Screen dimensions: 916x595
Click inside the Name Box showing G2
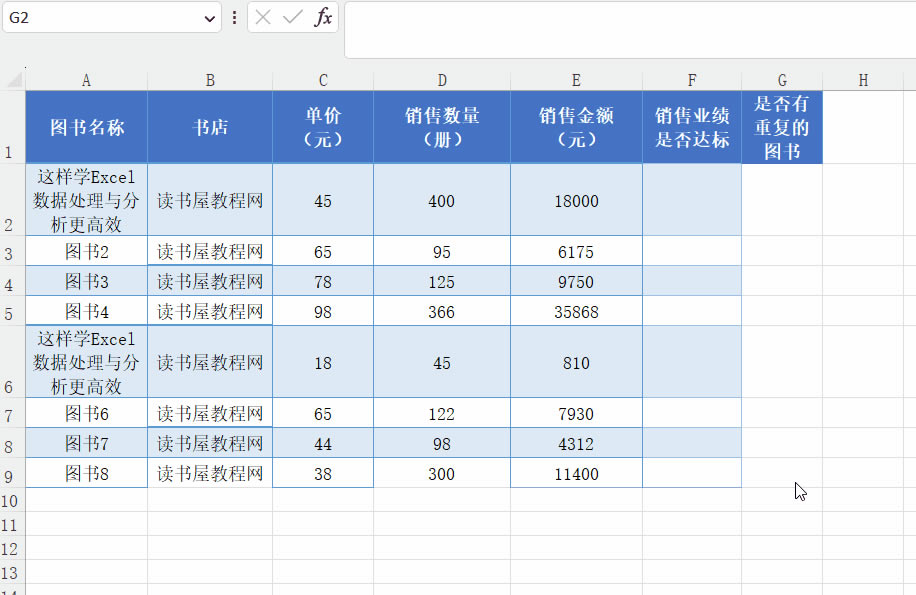pyautogui.click(x=100, y=17)
